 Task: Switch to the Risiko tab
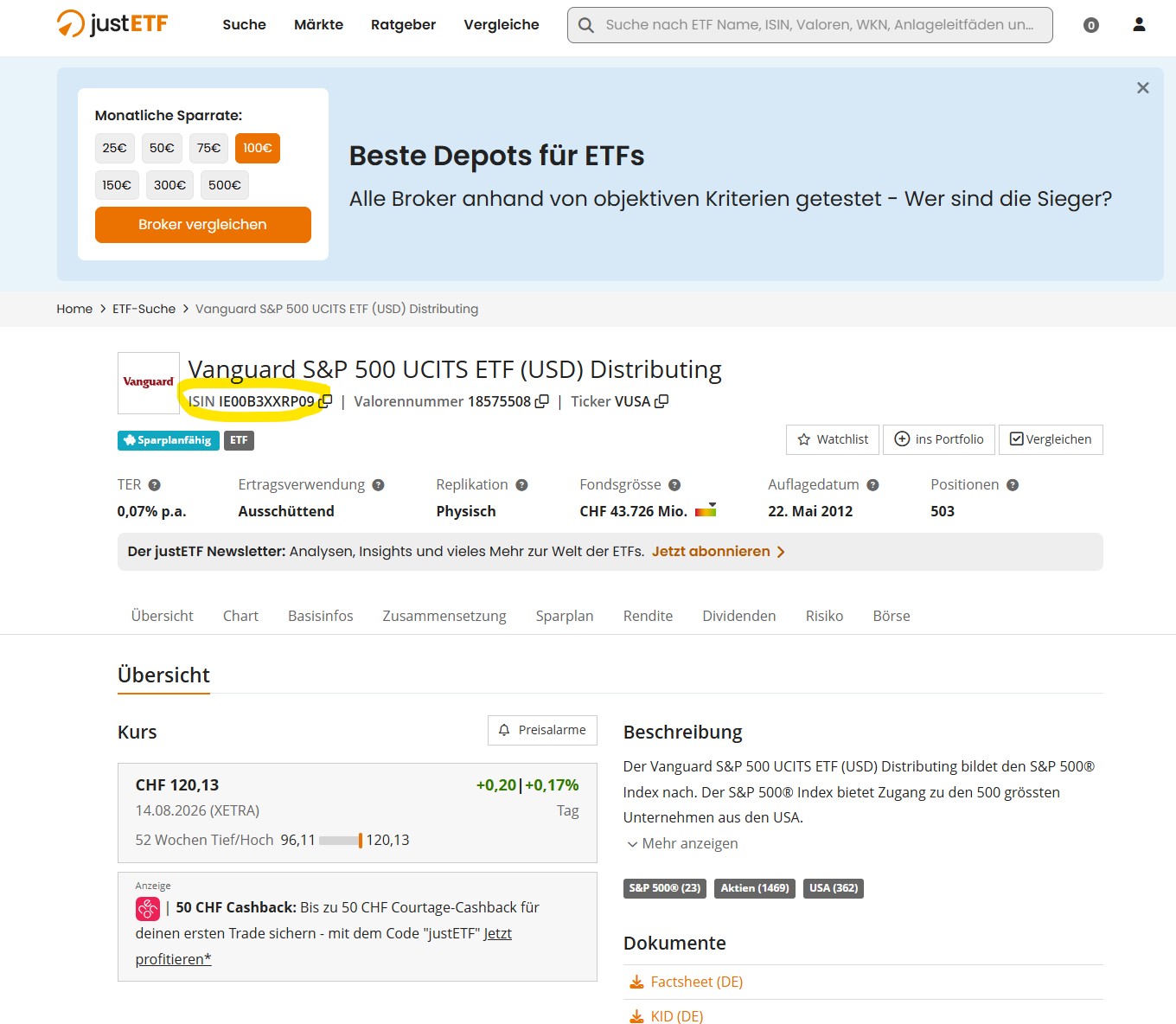tap(824, 616)
